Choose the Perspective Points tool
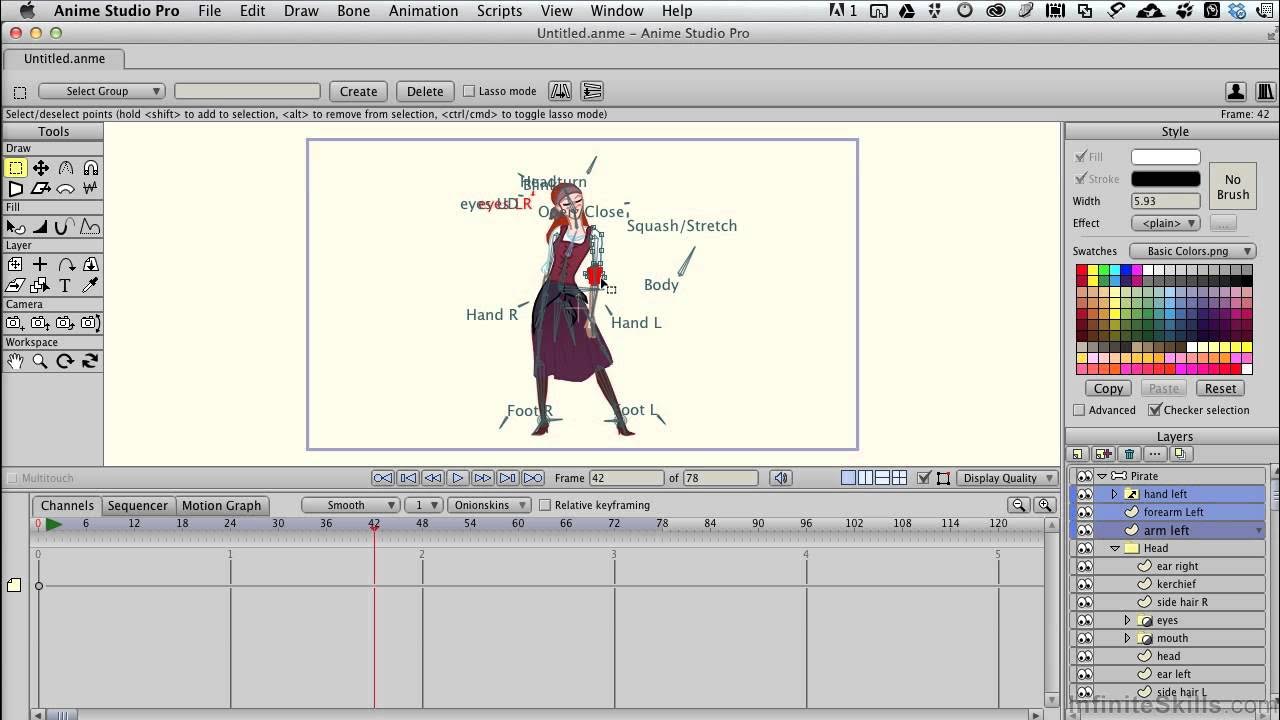1280x720 pixels. click(16, 188)
